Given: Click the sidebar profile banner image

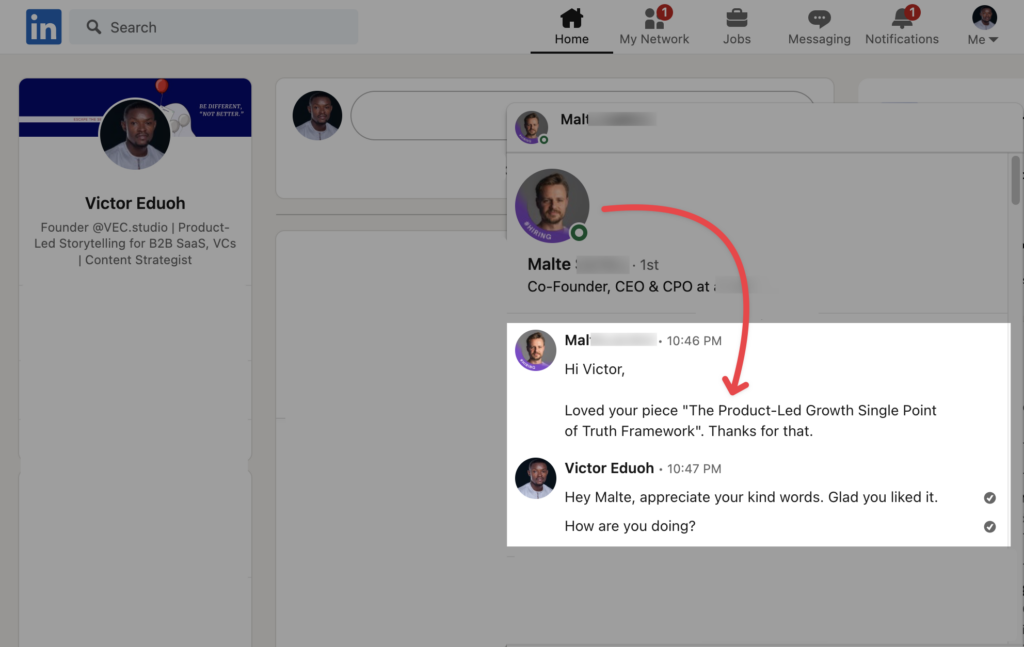Looking at the screenshot, I should (x=135, y=108).
